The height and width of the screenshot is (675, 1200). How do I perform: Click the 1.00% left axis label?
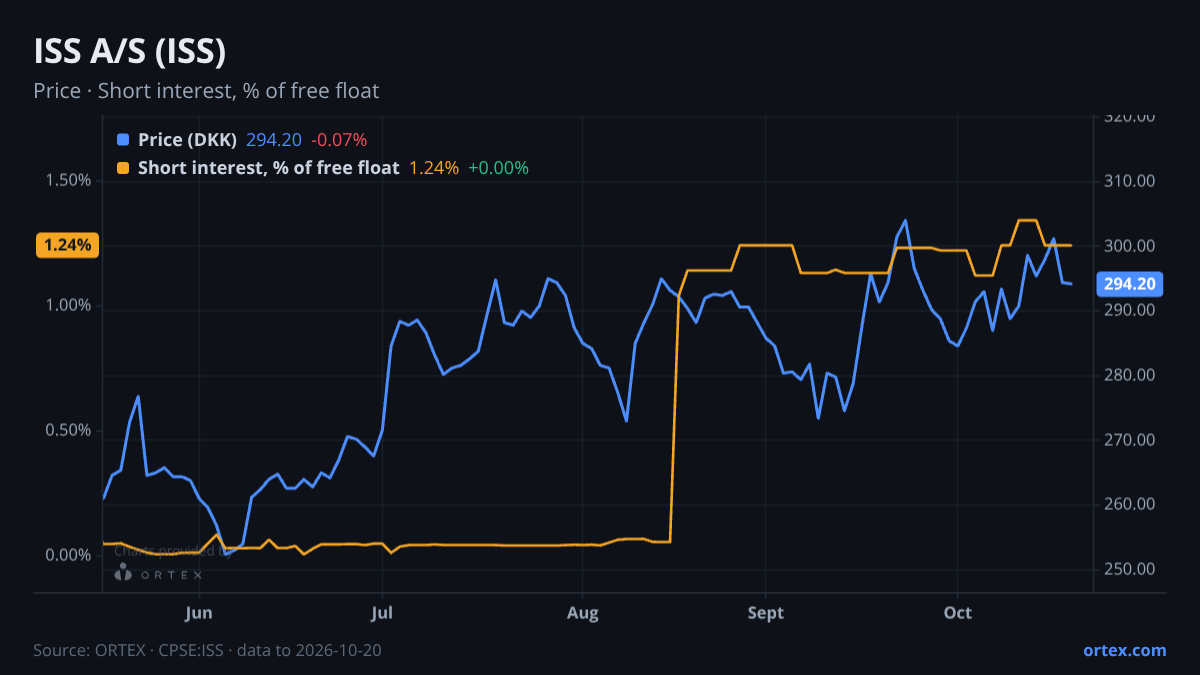[67, 306]
